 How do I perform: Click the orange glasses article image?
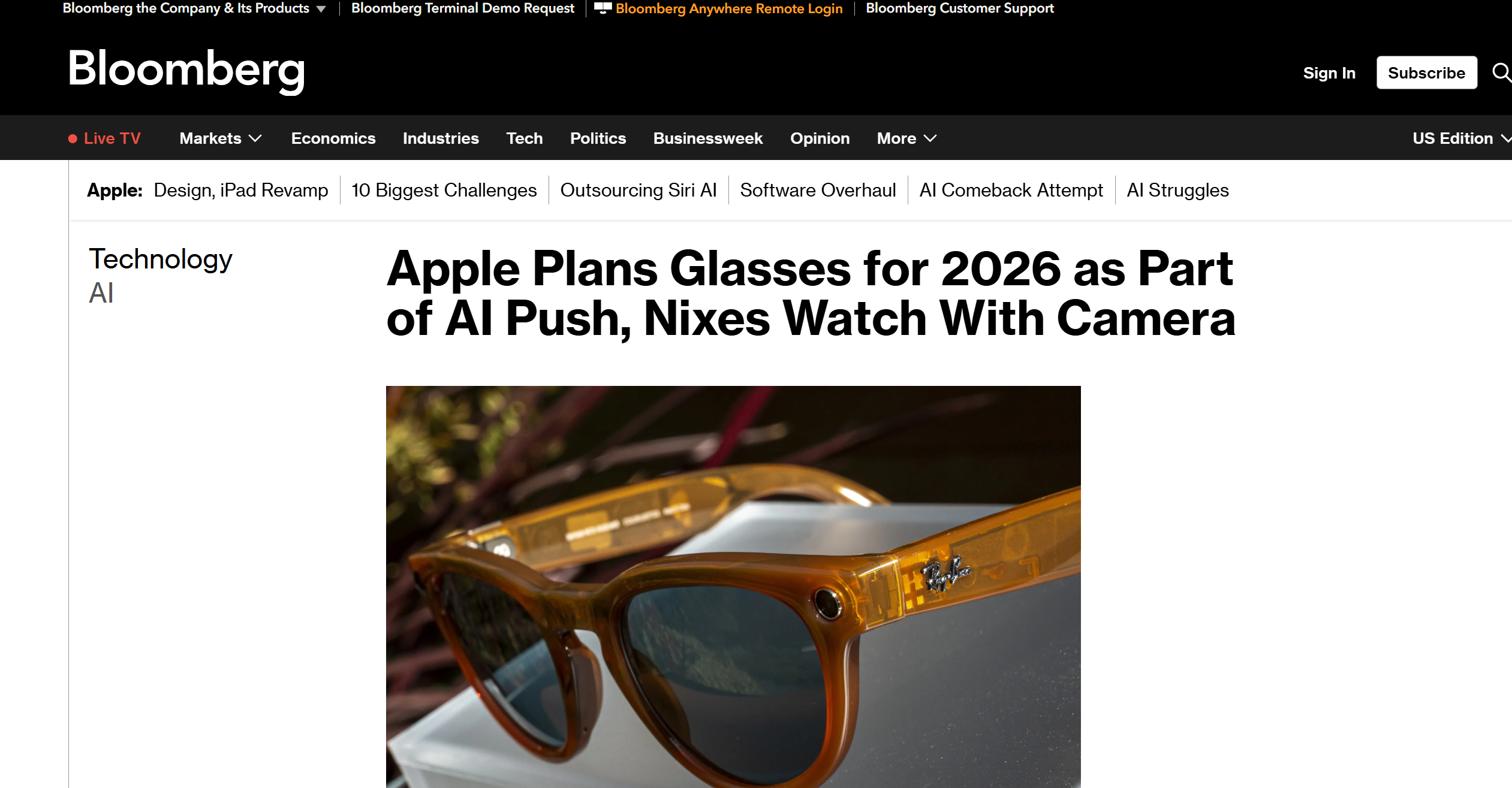(733, 587)
